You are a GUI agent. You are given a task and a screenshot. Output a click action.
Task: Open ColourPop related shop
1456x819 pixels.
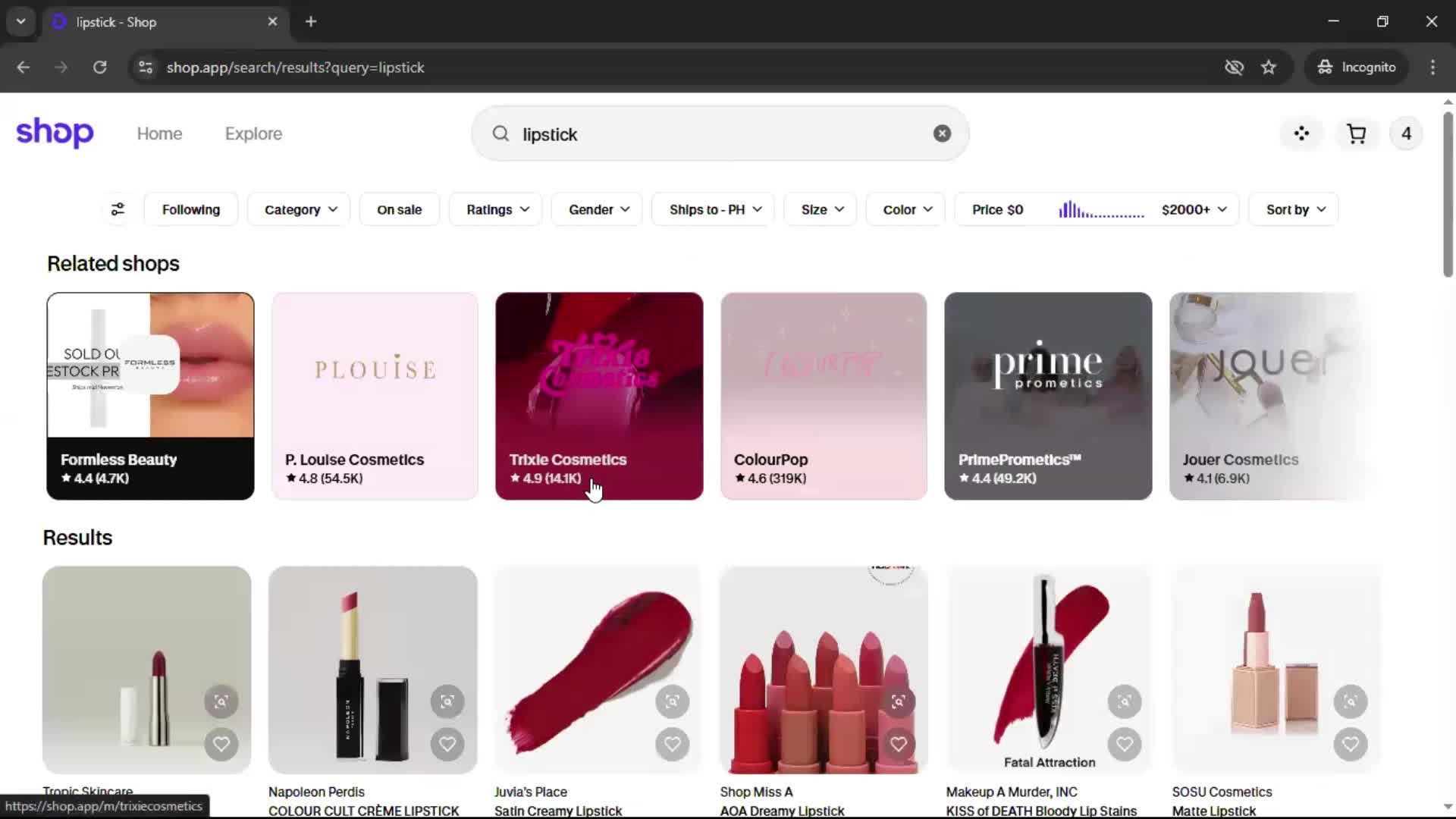[824, 395]
